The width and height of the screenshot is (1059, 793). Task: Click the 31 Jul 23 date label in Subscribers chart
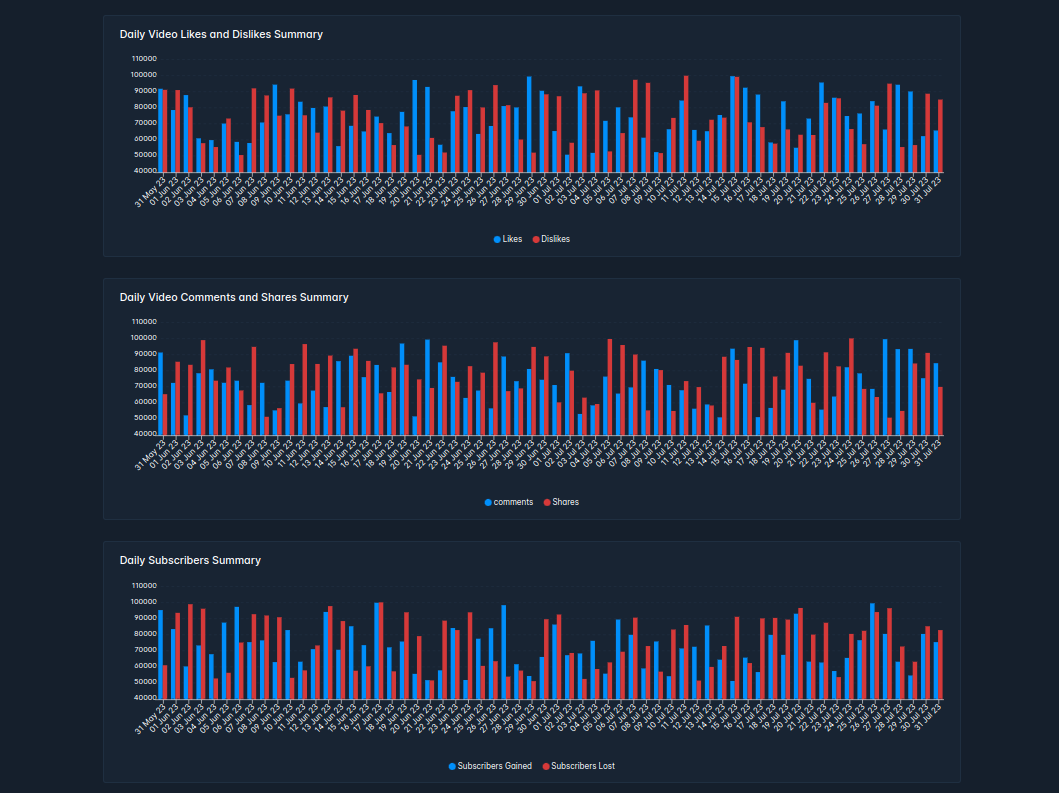pyautogui.click(x=928, y=717)
